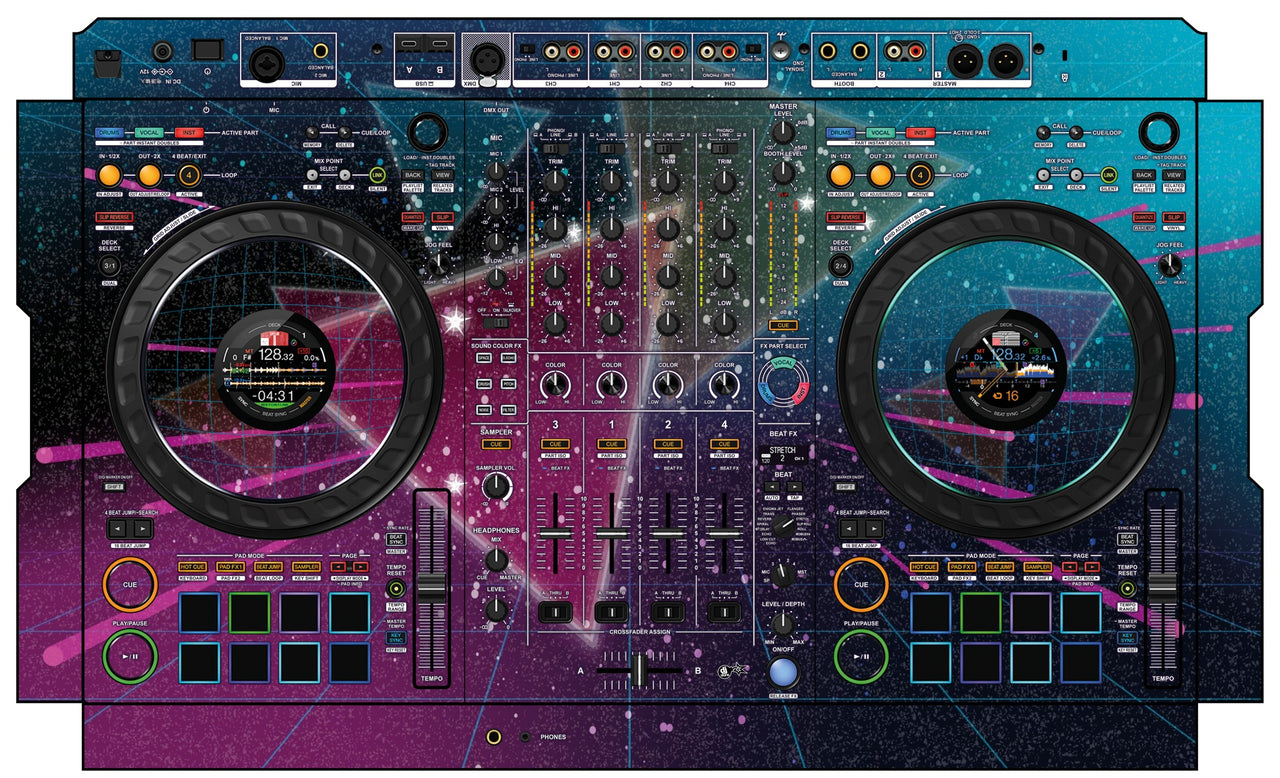Viewport: 1280px width, 778px height.
Task: Toggle the Sampler CUE button
Action: 497,444
